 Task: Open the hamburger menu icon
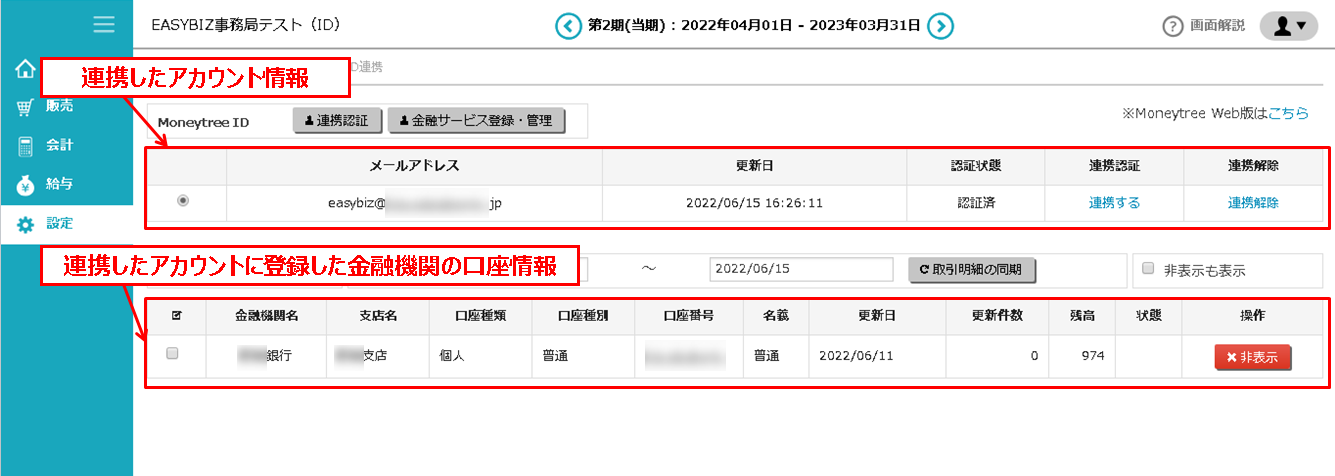pos(104,25)
